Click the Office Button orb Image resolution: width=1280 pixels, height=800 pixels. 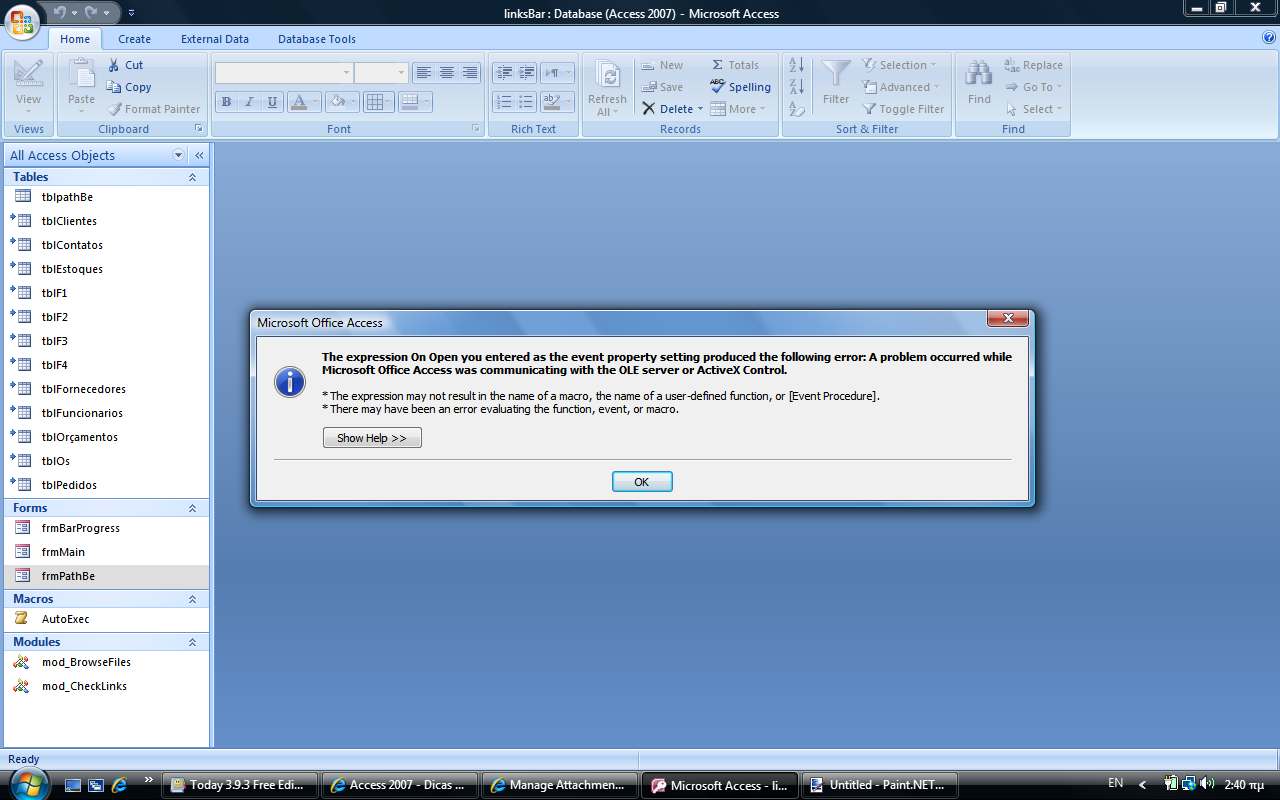(24, 20)
